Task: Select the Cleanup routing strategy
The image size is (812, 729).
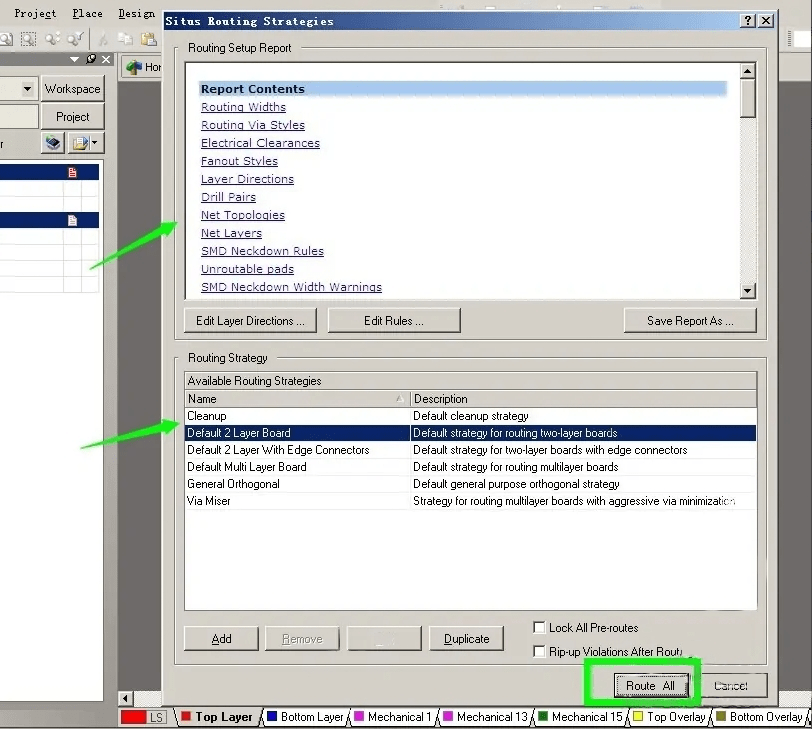Action: 470,416
